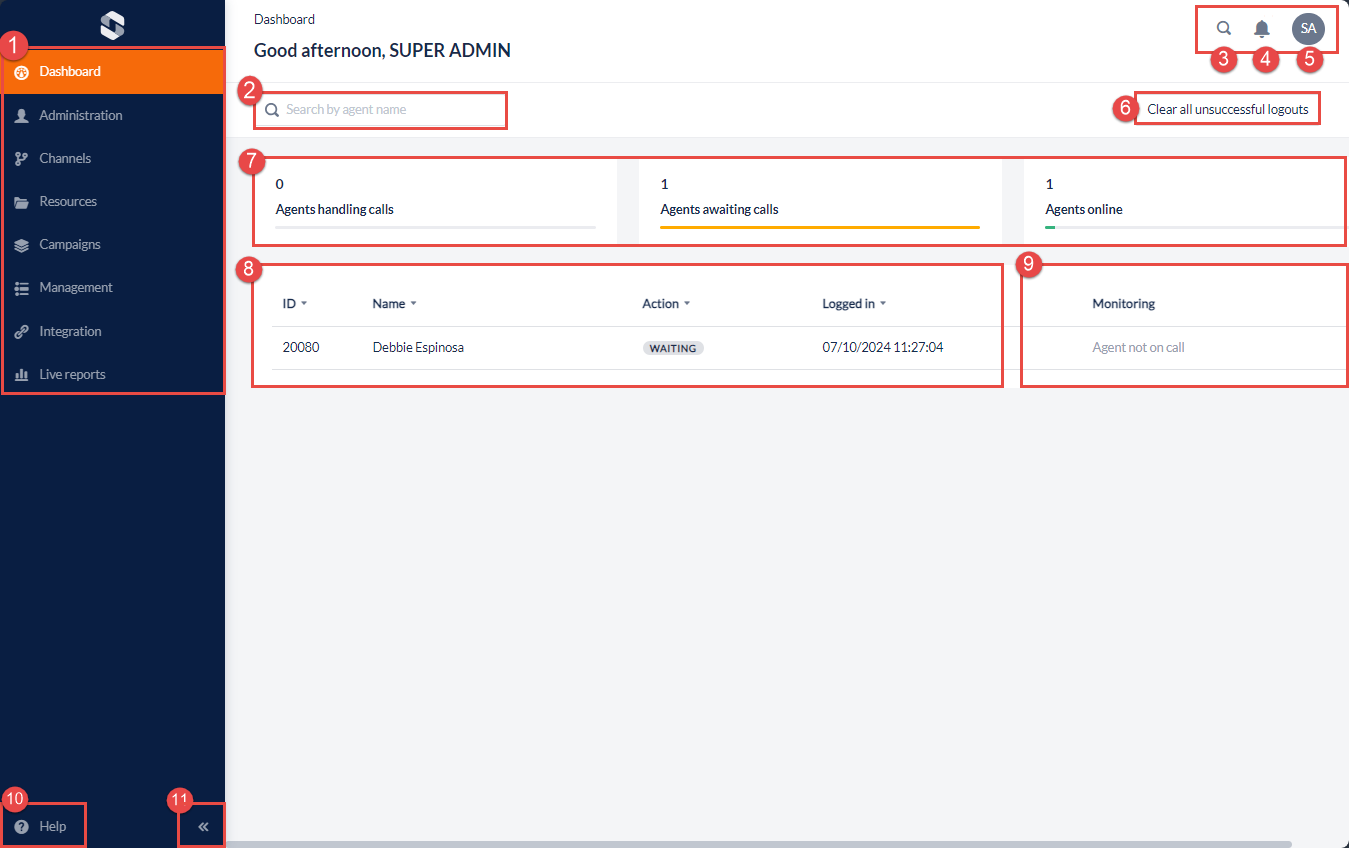Sort agents by Name column arrow
The height and width of the screenshot is (848, 1349).
click(x=413, y=304)
